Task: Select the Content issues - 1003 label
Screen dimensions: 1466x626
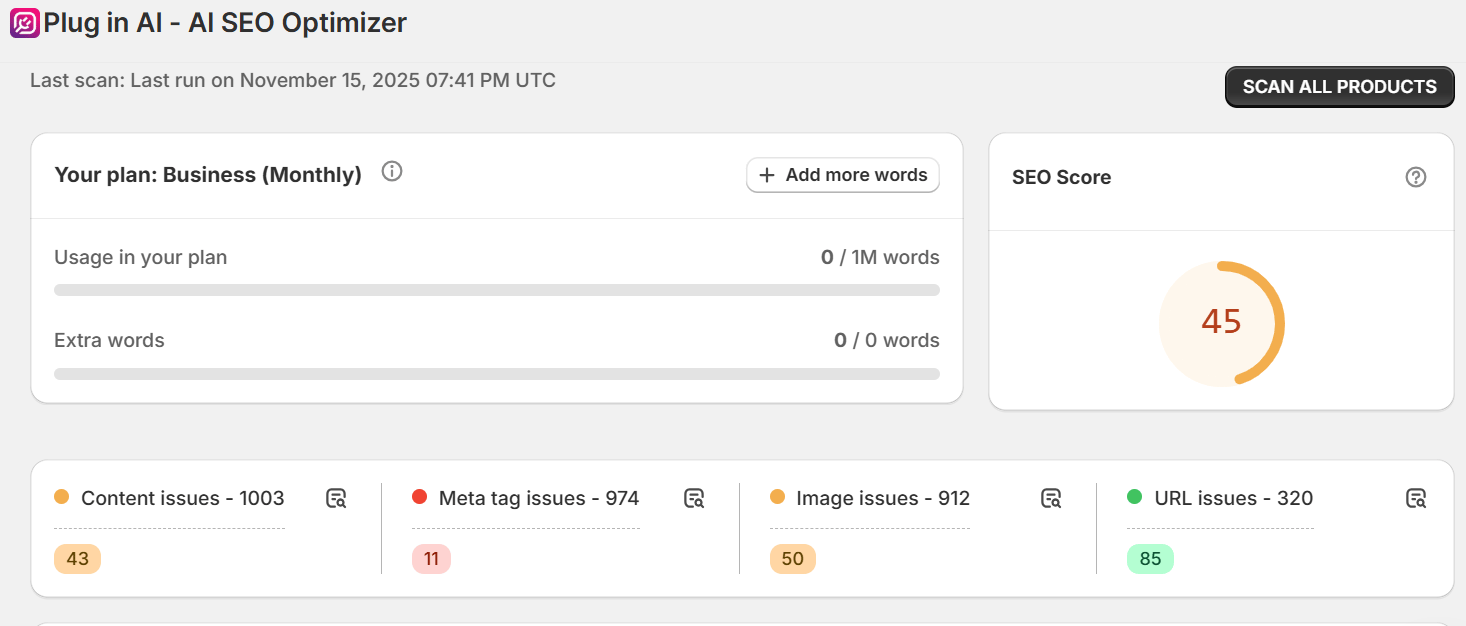Action: (x=182, y=498)
